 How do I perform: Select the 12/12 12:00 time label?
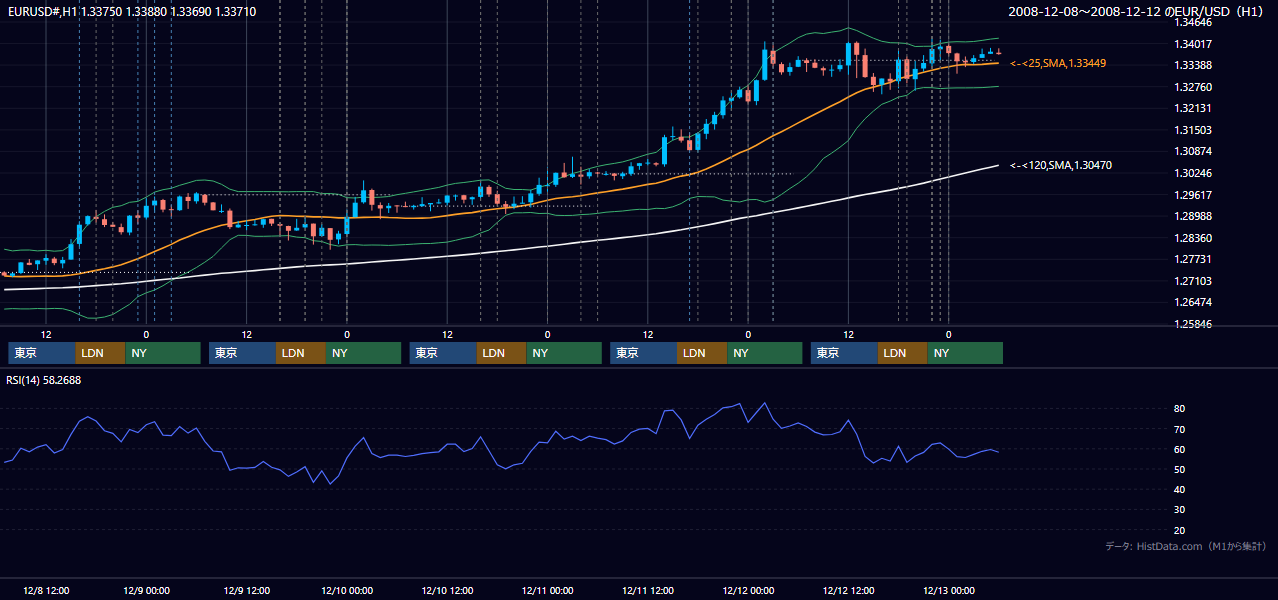coord(848,590)
